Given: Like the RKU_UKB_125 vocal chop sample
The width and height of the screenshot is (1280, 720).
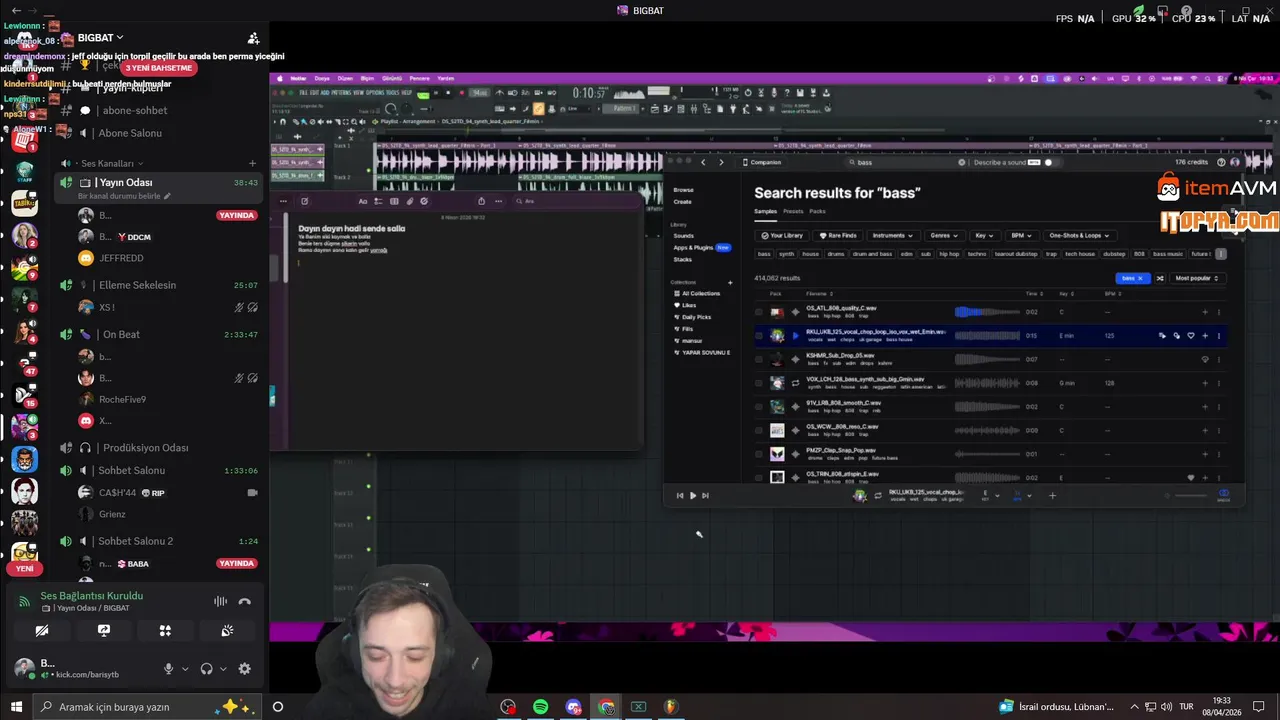Looking at the screenshot, I should click(1191, 336).
